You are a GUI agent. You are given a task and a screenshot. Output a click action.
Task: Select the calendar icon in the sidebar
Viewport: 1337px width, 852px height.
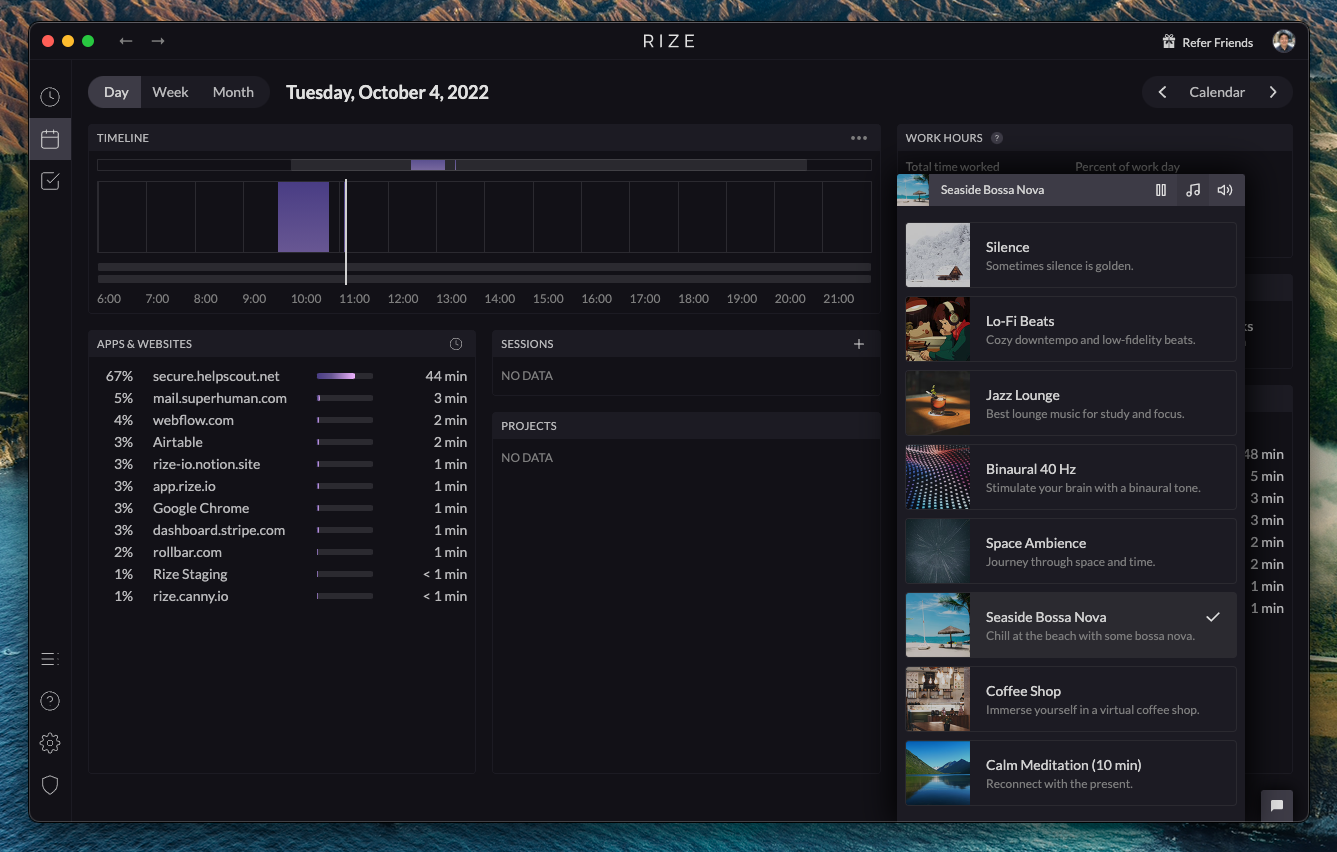click(x=50, y=139)
